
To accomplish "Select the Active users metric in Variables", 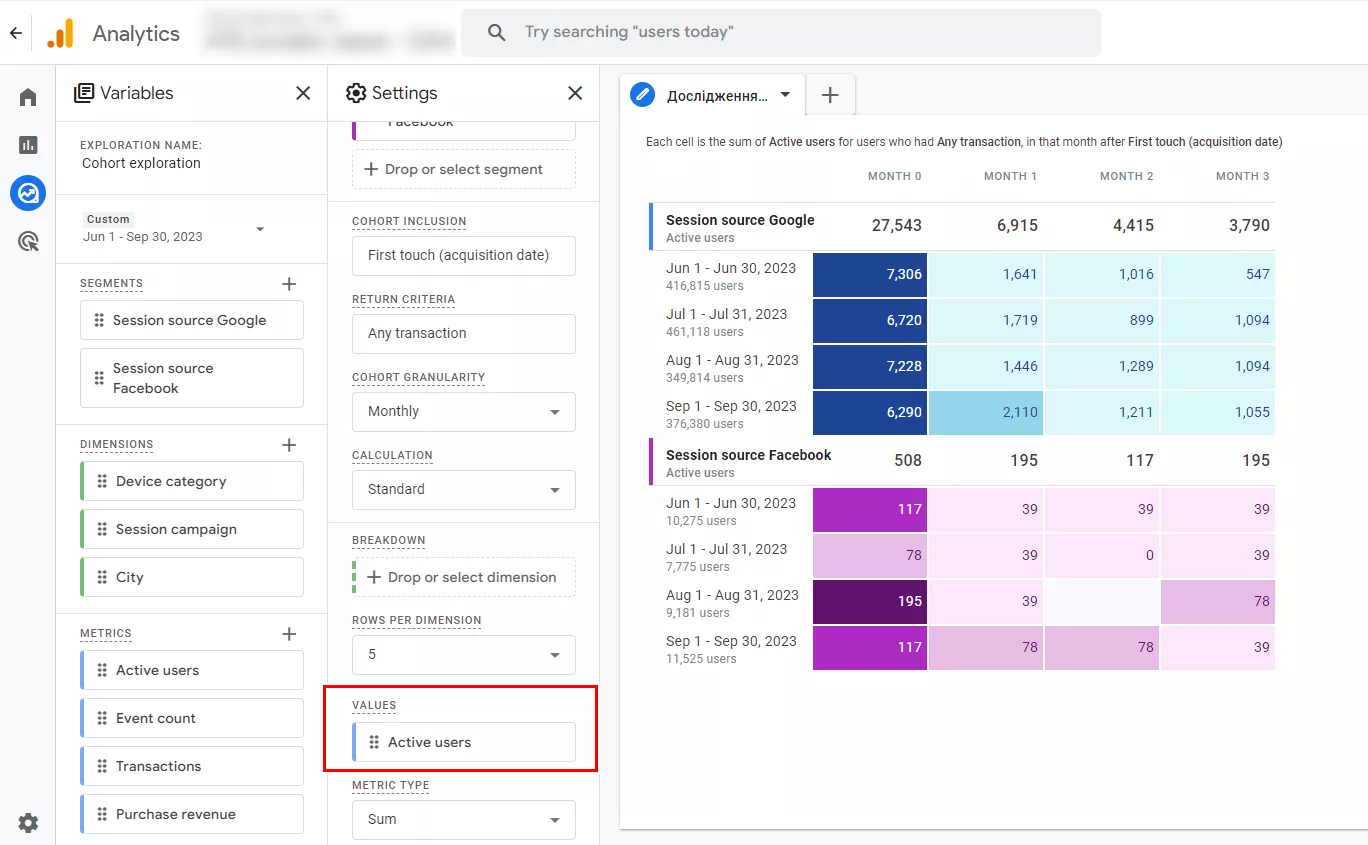I will (x=192, y=670).
